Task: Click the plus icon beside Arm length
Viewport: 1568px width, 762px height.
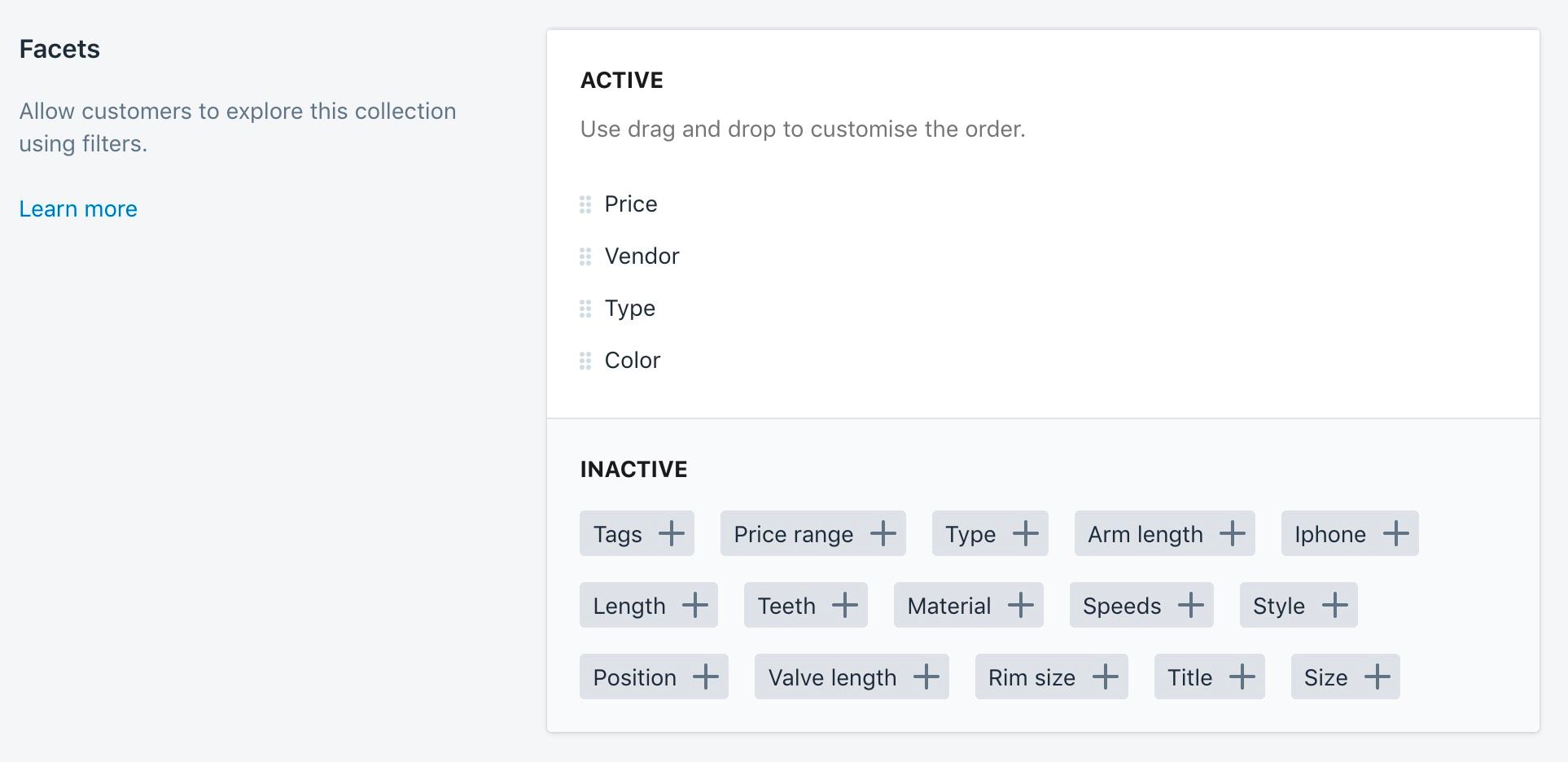Action: [1234, 533]
